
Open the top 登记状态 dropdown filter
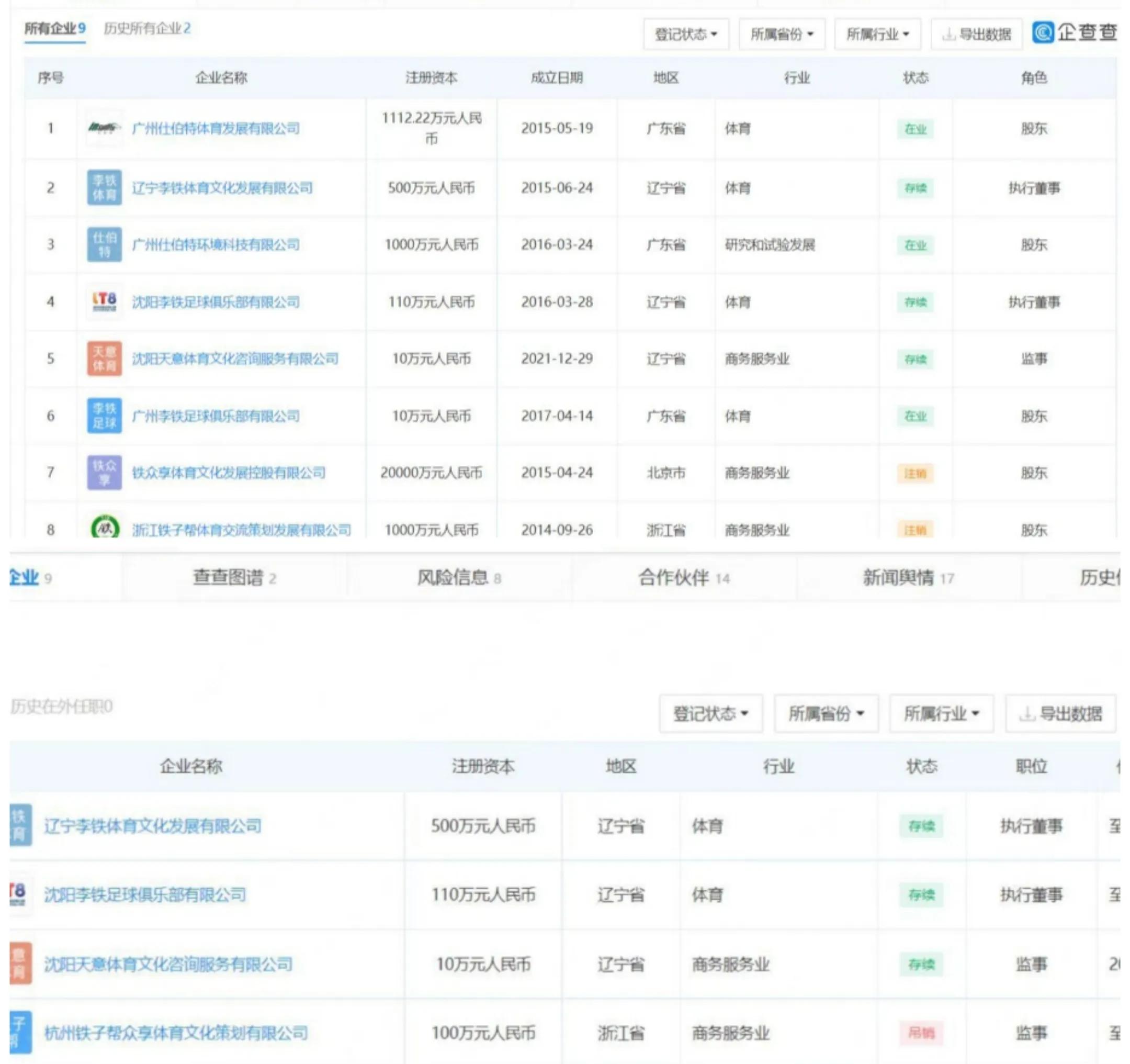[x=685, y=35]
